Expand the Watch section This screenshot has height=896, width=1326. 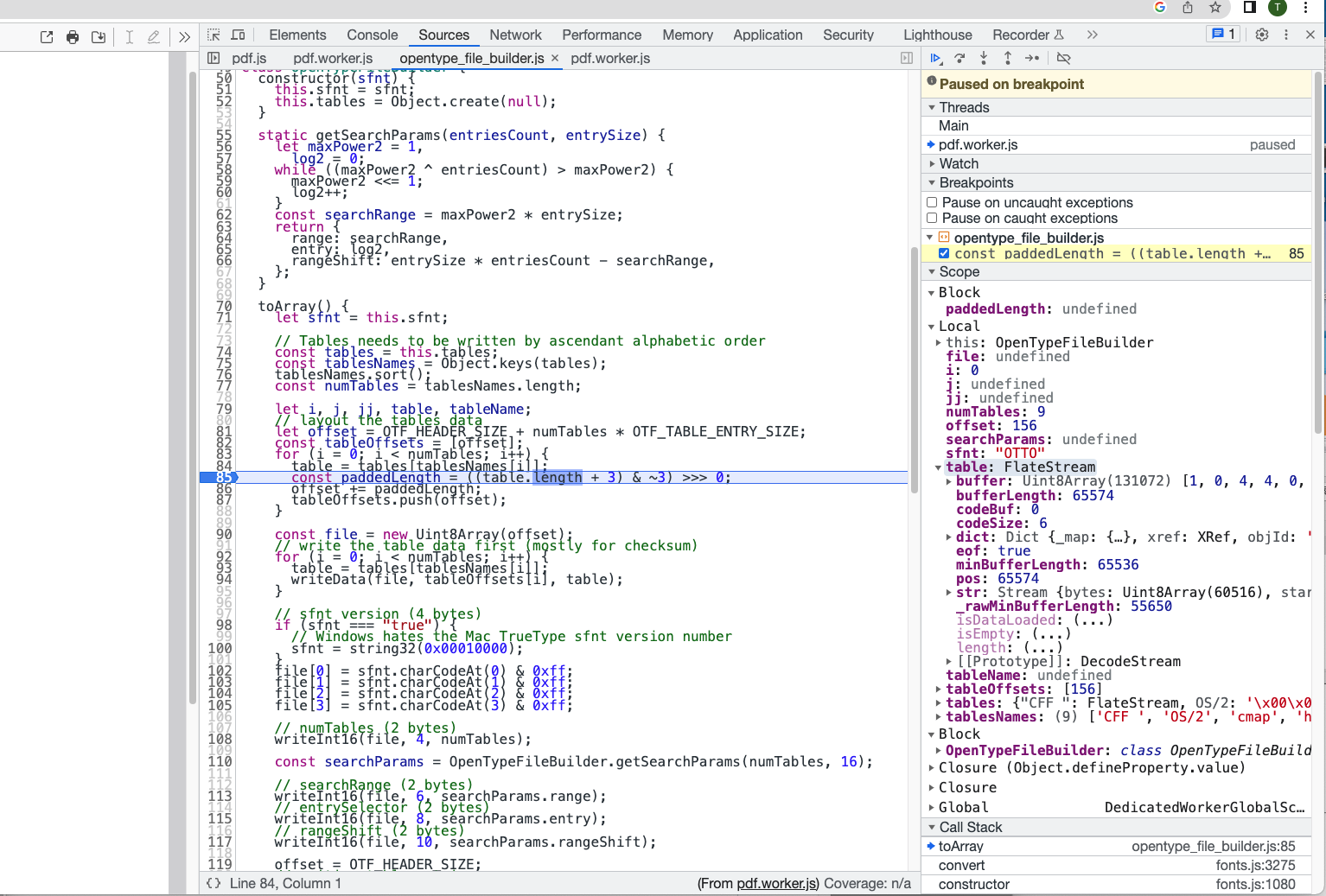(933, 163)
